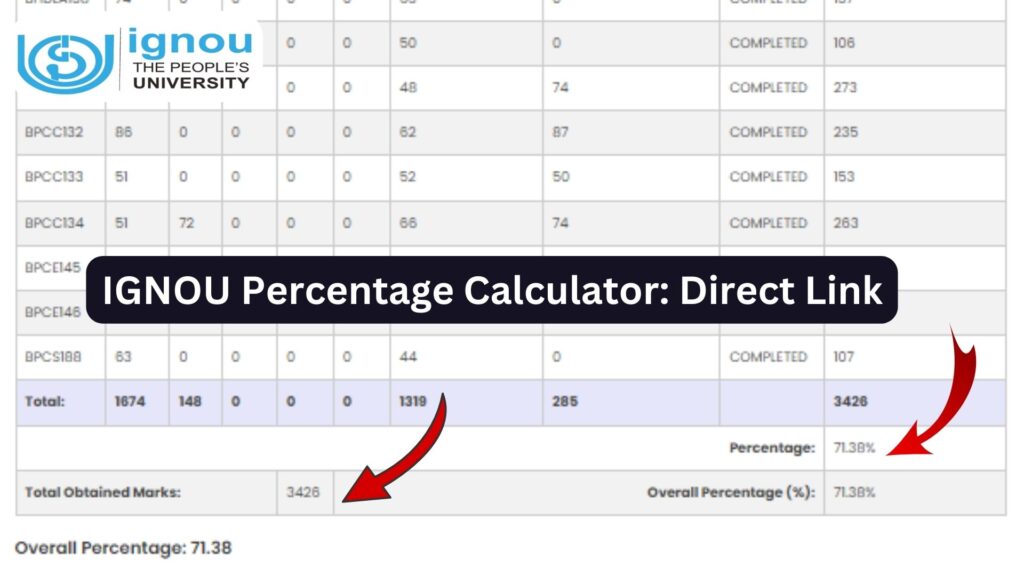Click COMPLETED status in the BPCS188 row

[768, 357]
